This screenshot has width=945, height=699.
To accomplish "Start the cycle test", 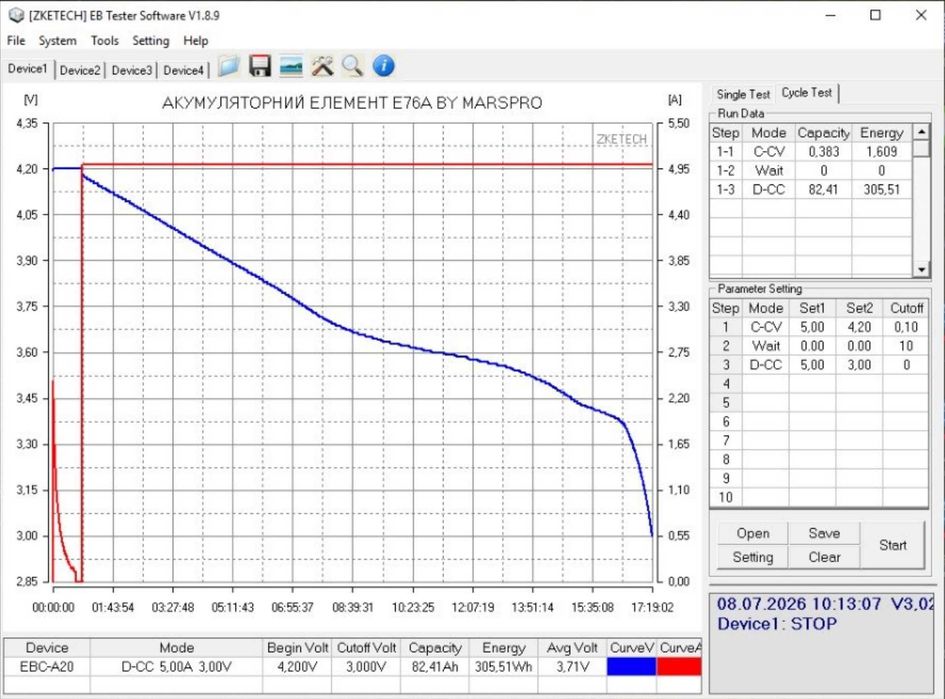I will (x=893, y=545).
